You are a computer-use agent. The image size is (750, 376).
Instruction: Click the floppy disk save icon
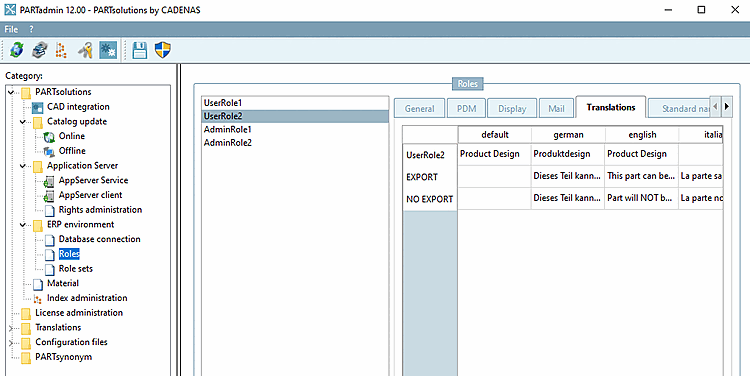pos(140,50)
